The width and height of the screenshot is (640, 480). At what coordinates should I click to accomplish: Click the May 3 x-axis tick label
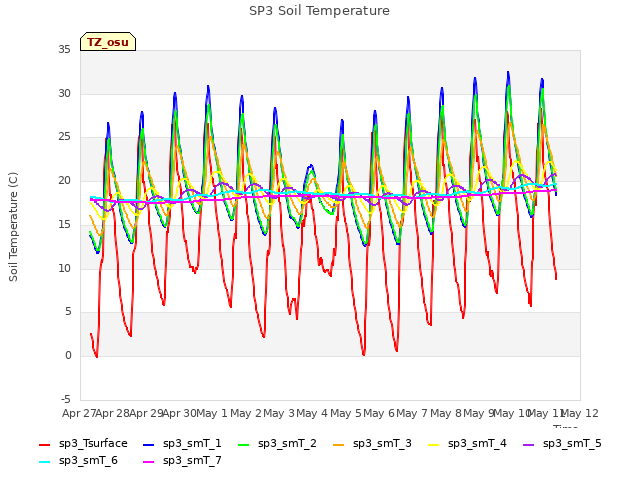[279, 413]
